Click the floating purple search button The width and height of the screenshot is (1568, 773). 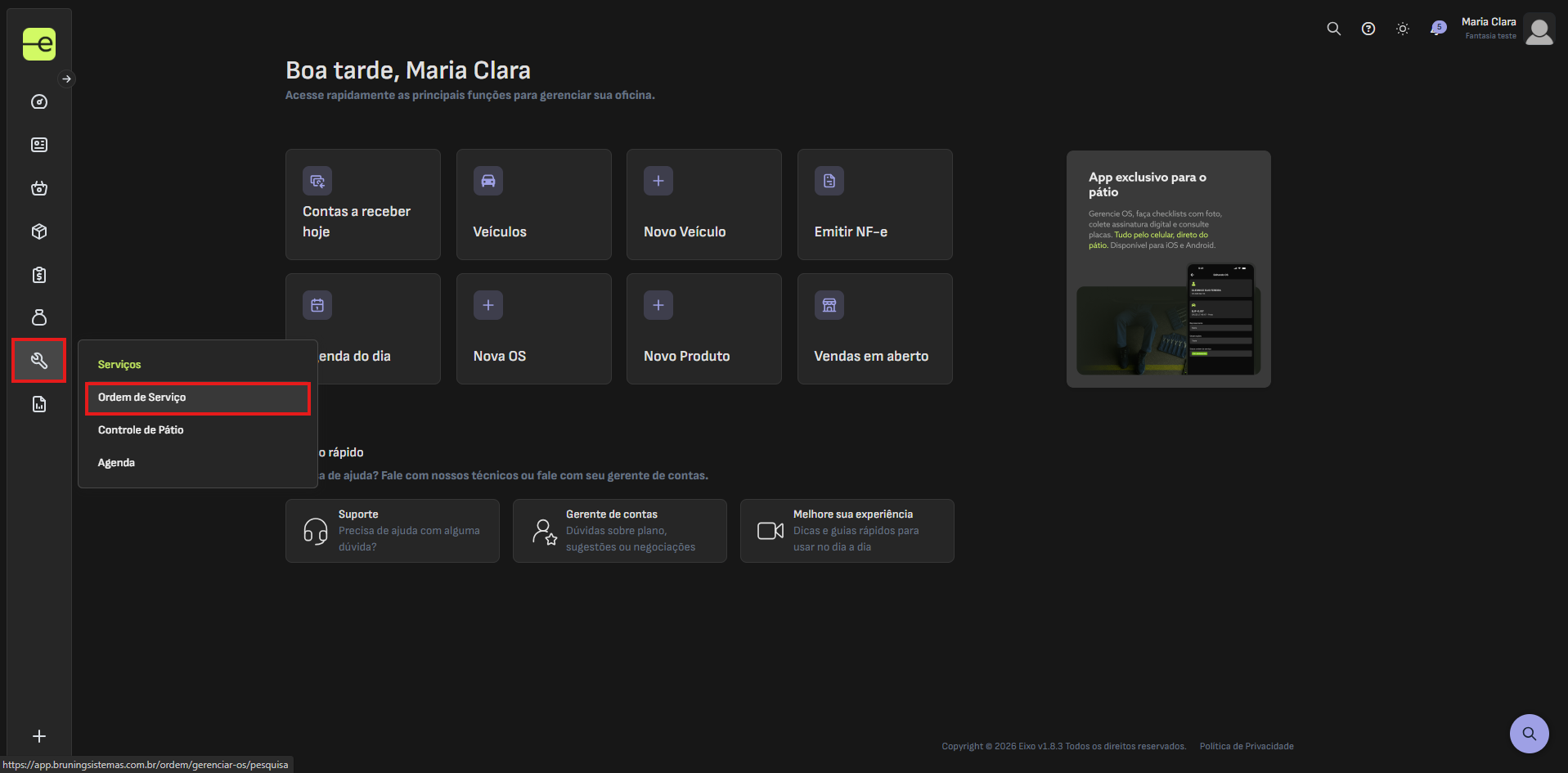pos(1530,734)
